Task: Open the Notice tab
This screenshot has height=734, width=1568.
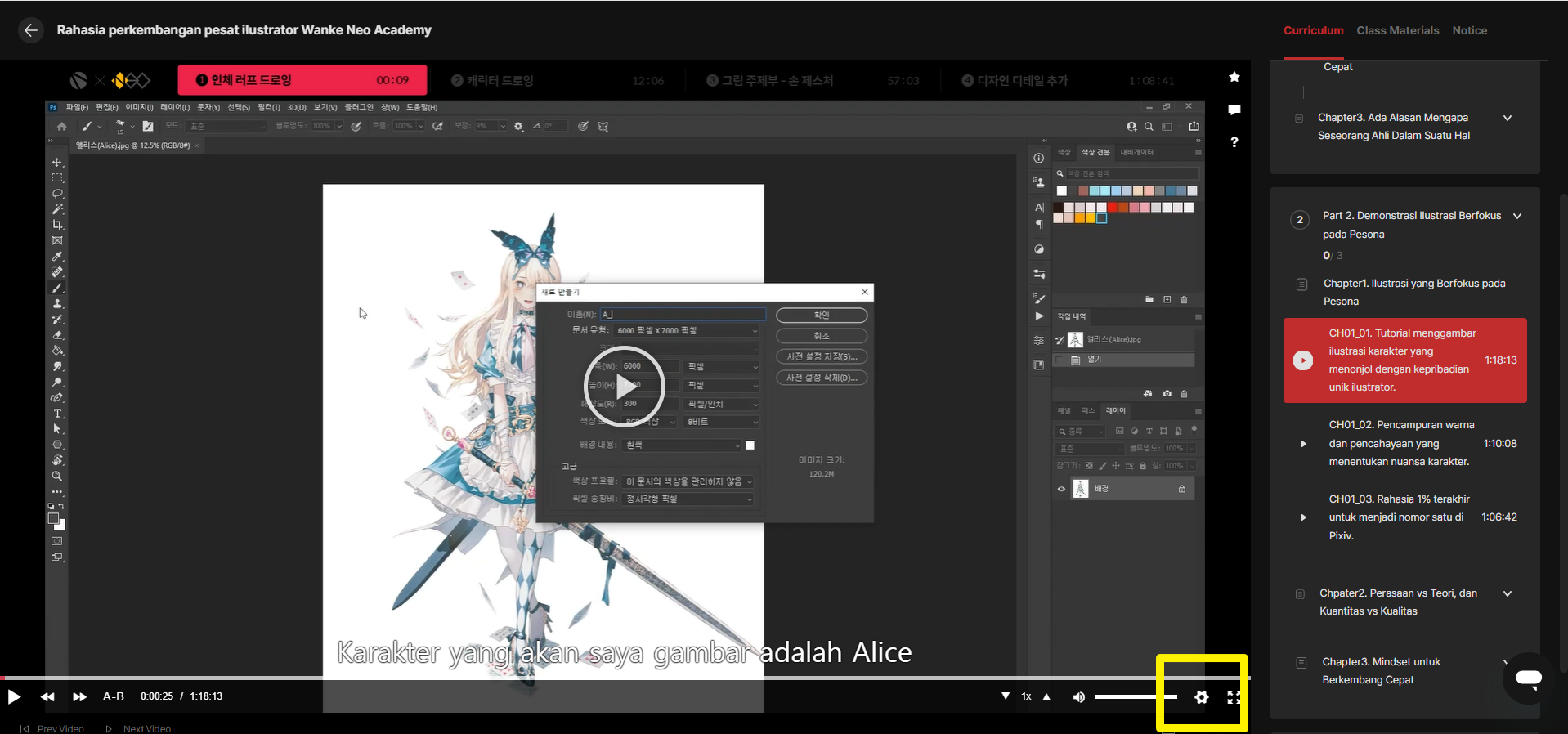Action: (x=1470, y=30)
